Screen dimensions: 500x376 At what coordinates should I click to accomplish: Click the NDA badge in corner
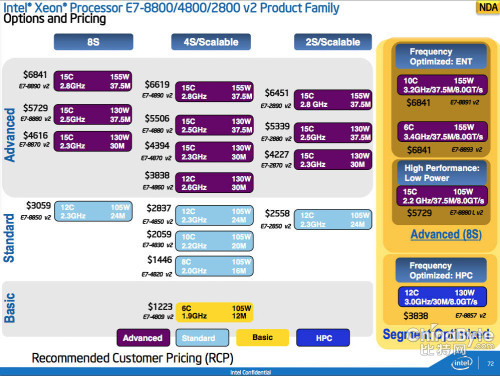[x=488, y=7]
